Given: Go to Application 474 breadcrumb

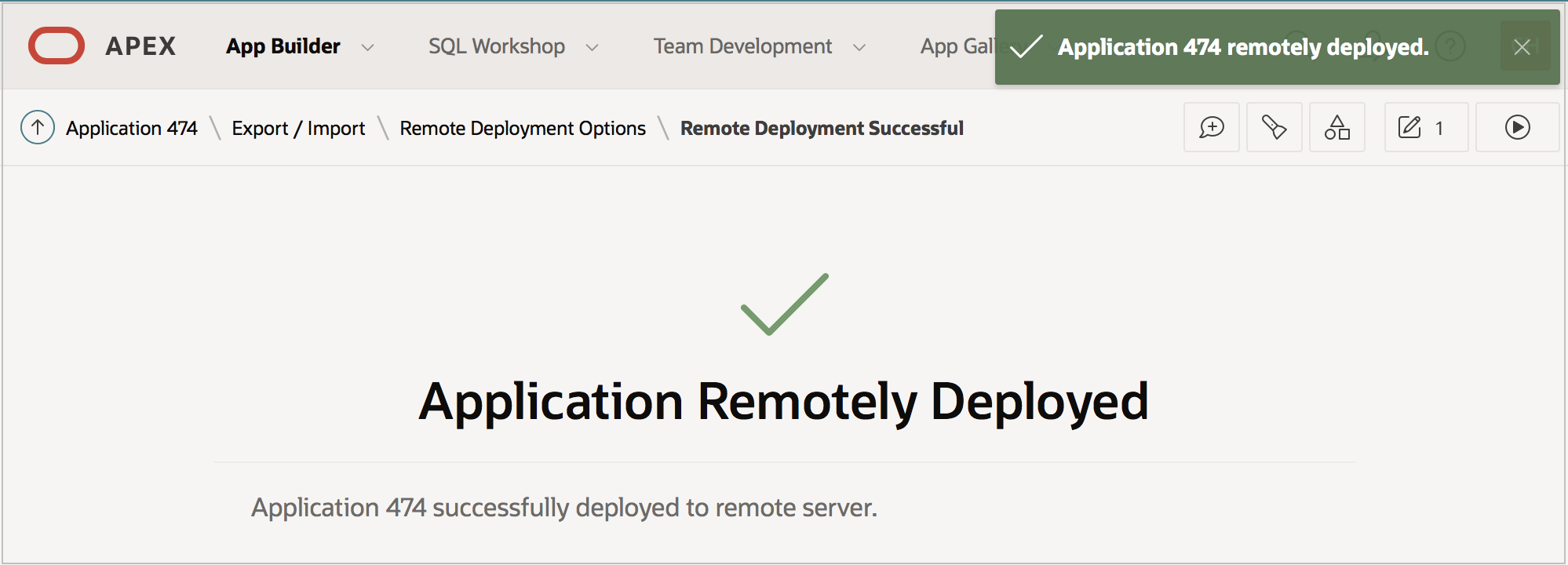Looking at the screenshot, I should pos(132,128).
